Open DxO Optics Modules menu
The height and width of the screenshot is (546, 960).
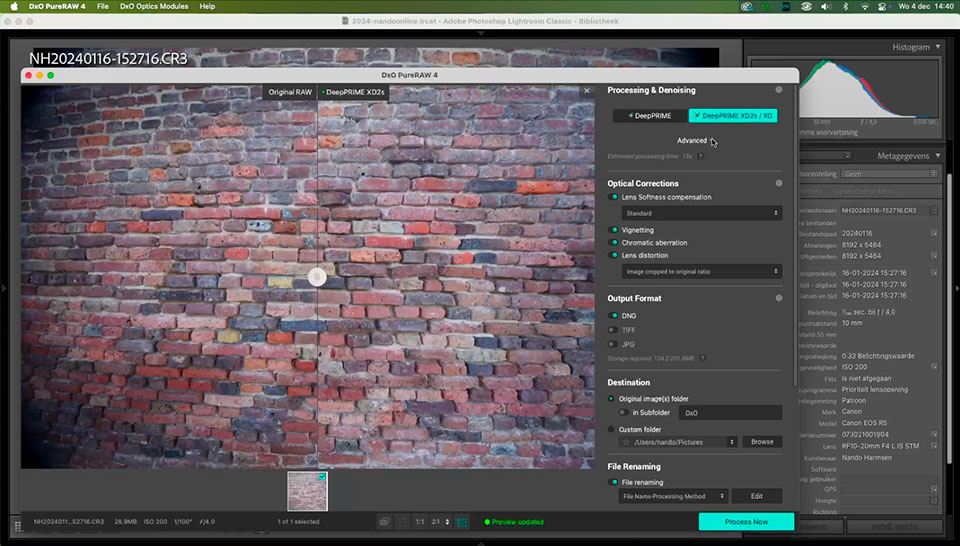click(154, 6)
